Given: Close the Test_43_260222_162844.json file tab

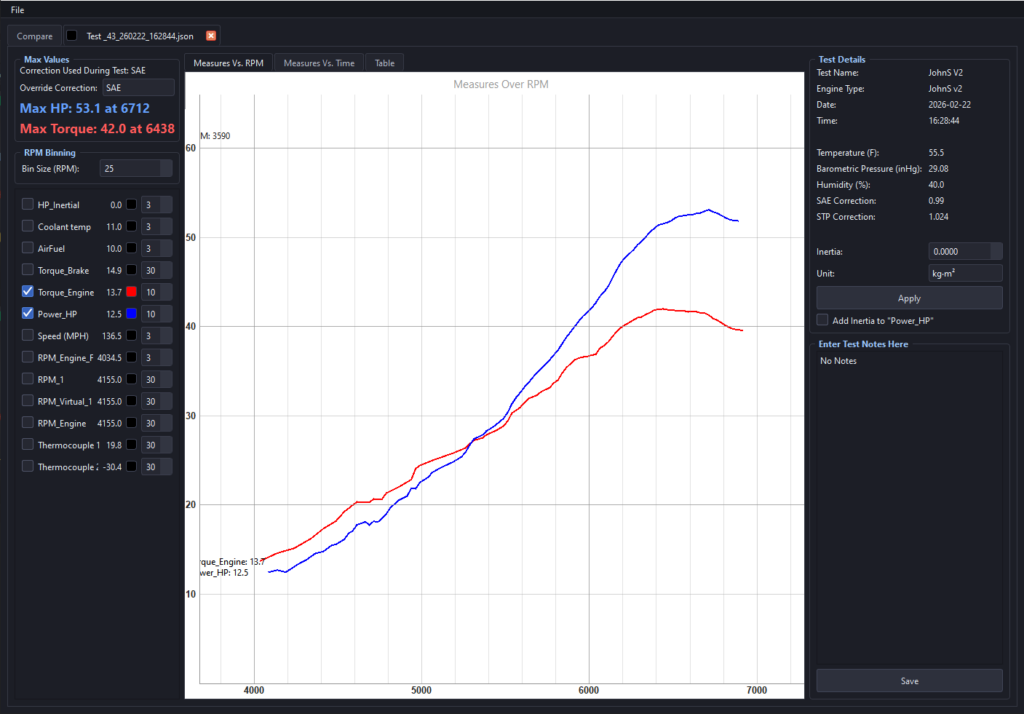Looking at the screenshot, I should pyautogui.click(x=210, y=35).
